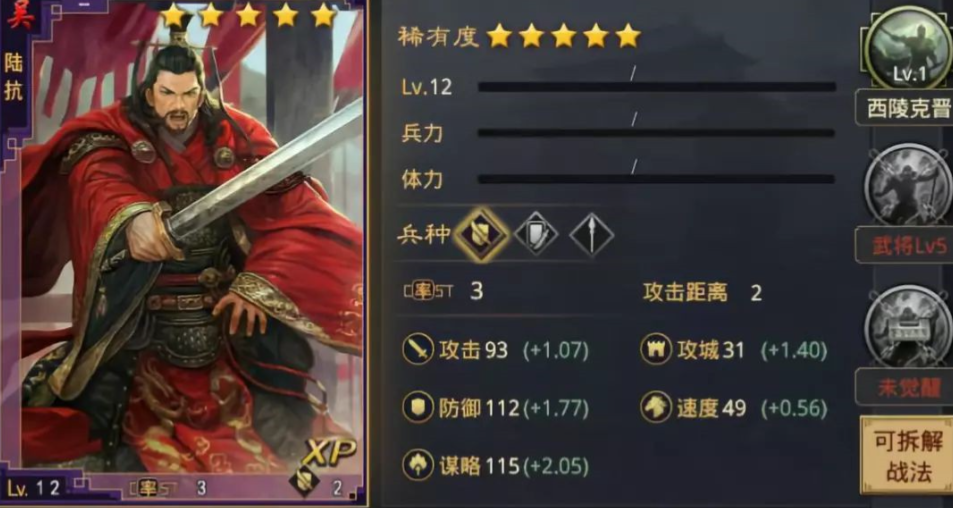The image size is (953, 508).
Task: Pick the spear troop type icon
Action: (591, 234)
